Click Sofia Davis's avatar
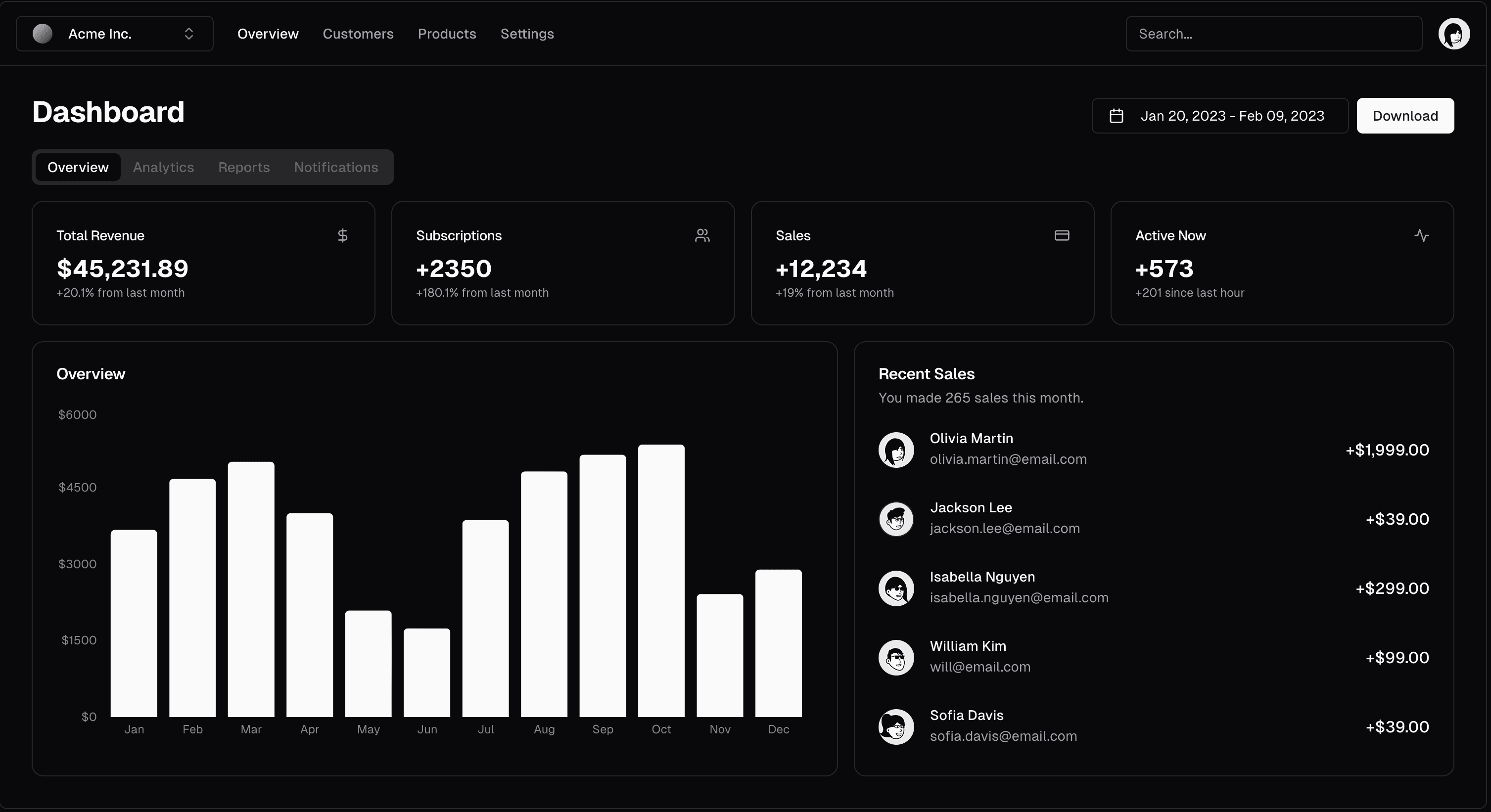 896,726
